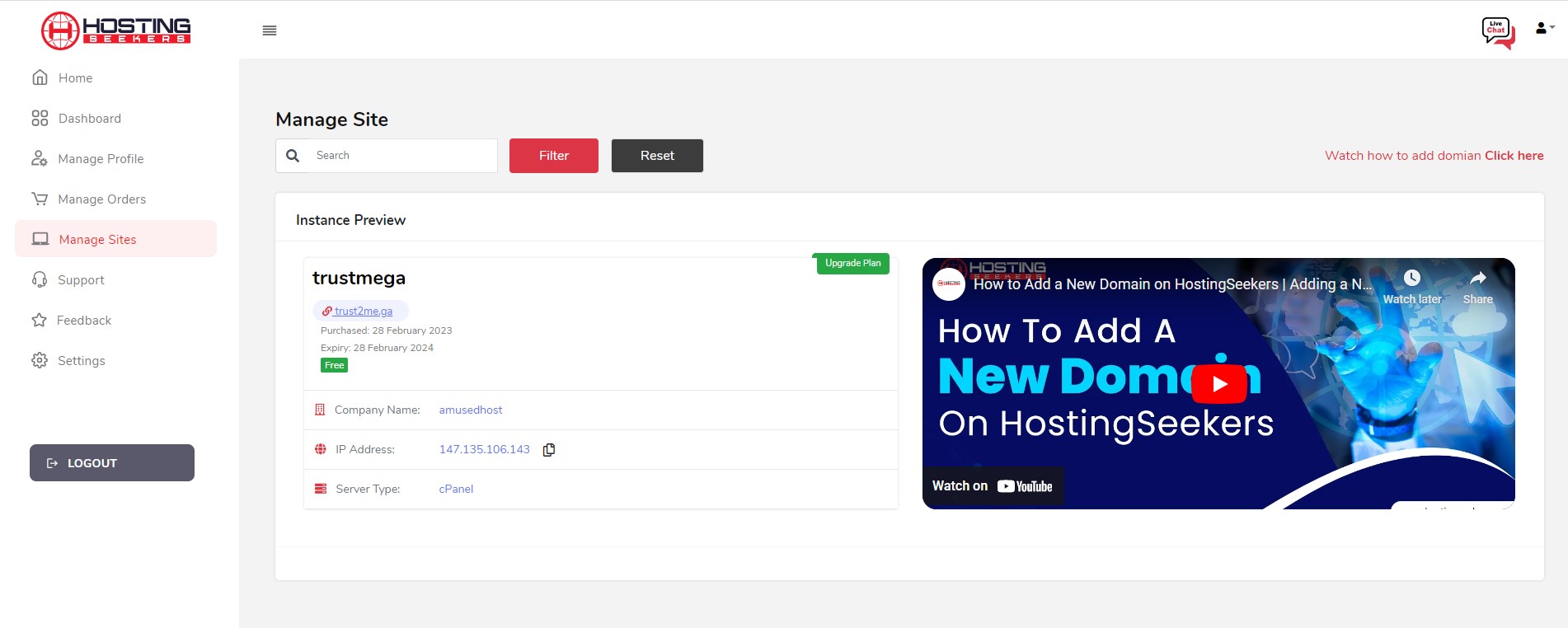This screenshot has height=628, width=1568.
Task: Click the Manage Orders cart icon
Action: click(x=39, y=199)
